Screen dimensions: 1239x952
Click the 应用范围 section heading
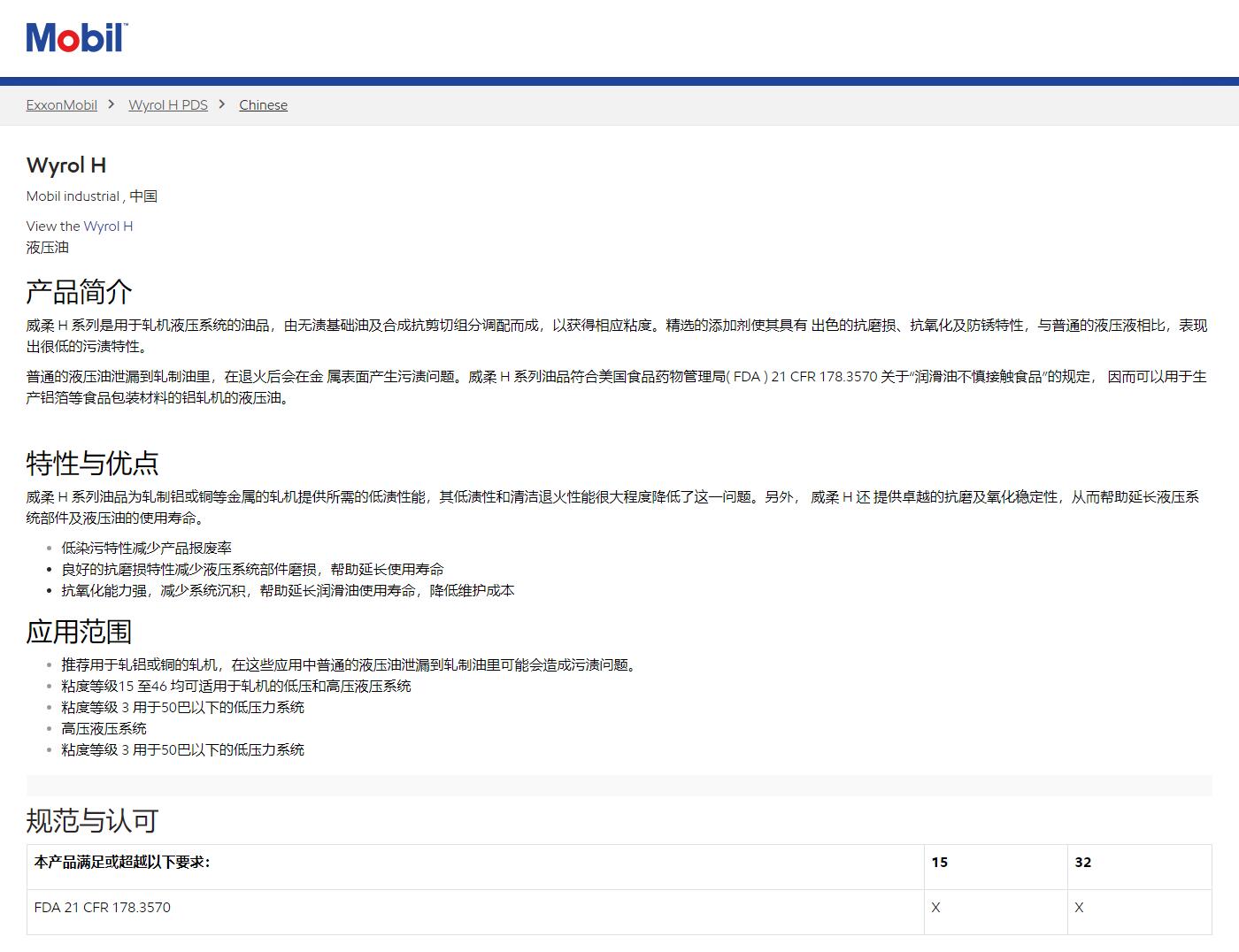coord(80,632)
